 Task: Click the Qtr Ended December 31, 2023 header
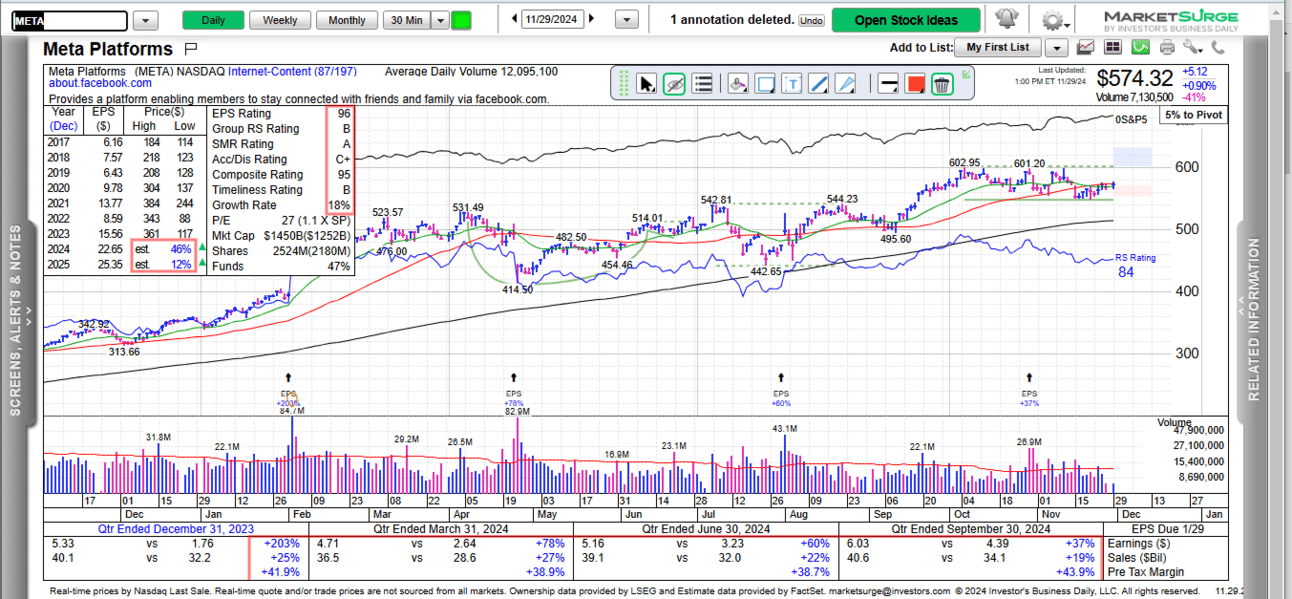(x=174, y=528)
